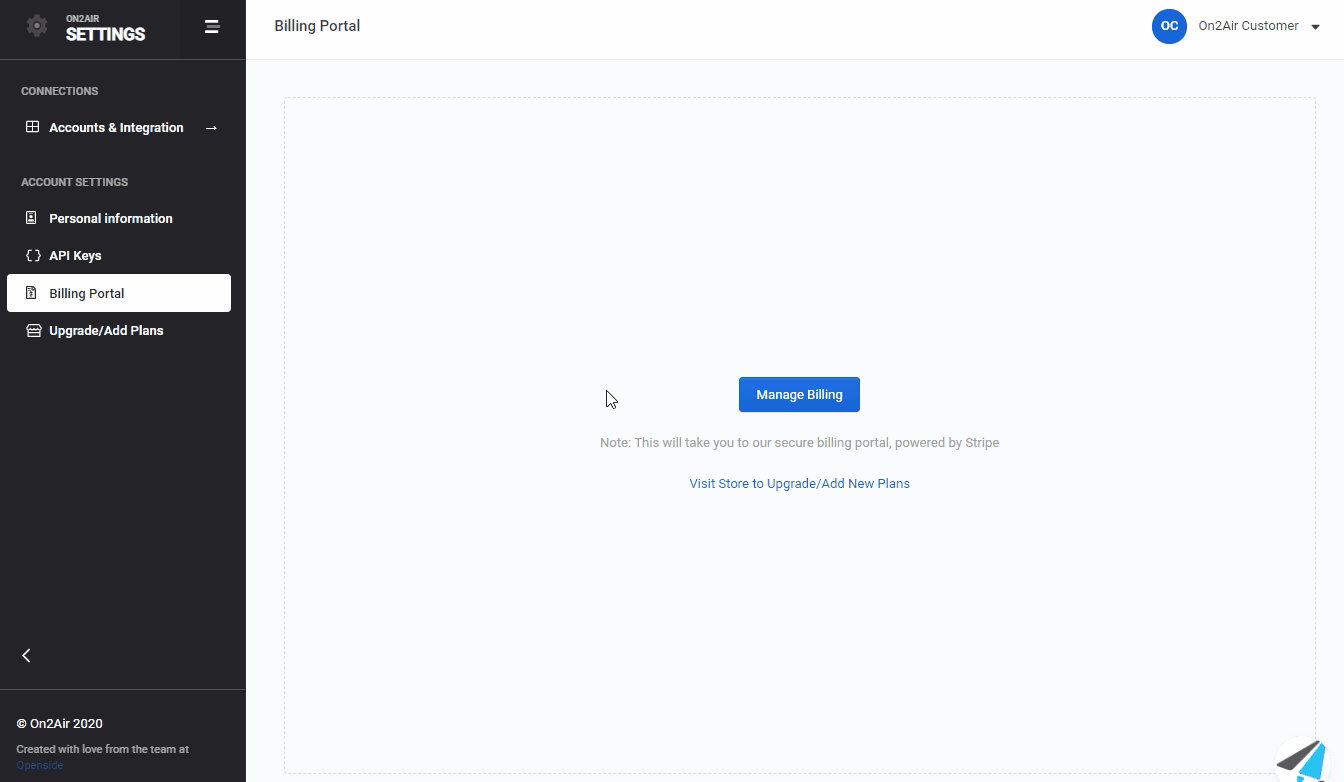Open the paper plane chat widget
This screenshot has width=1344, height=782.
(x=1303, y=760)
